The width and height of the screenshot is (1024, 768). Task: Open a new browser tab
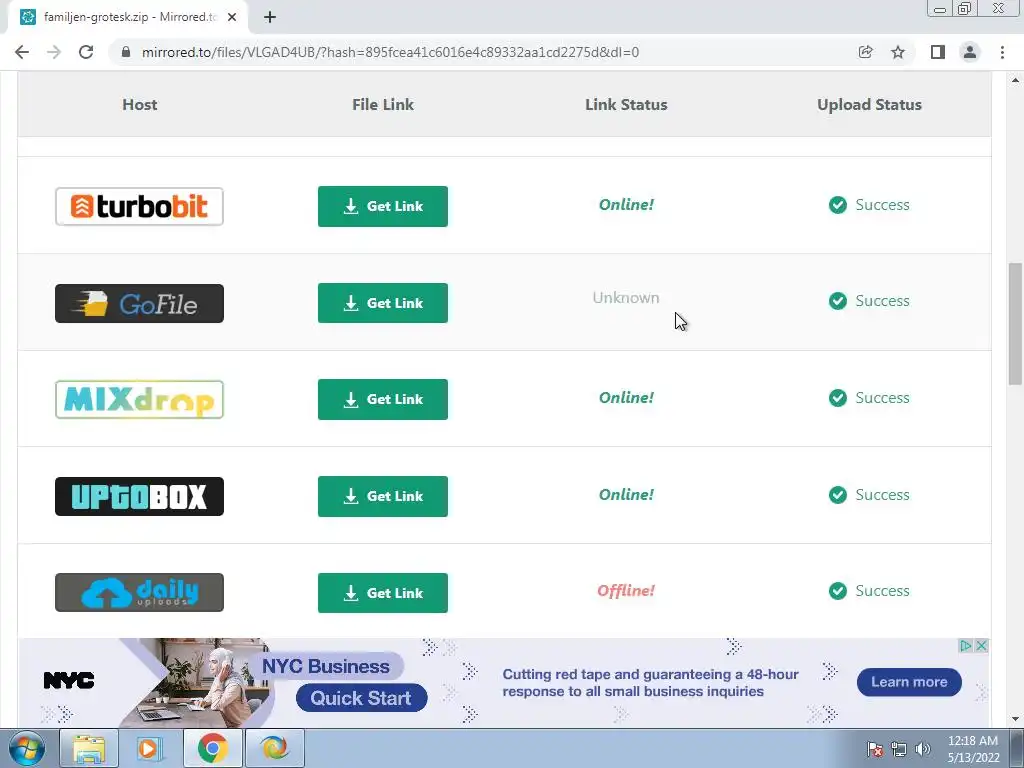(270, 18)
